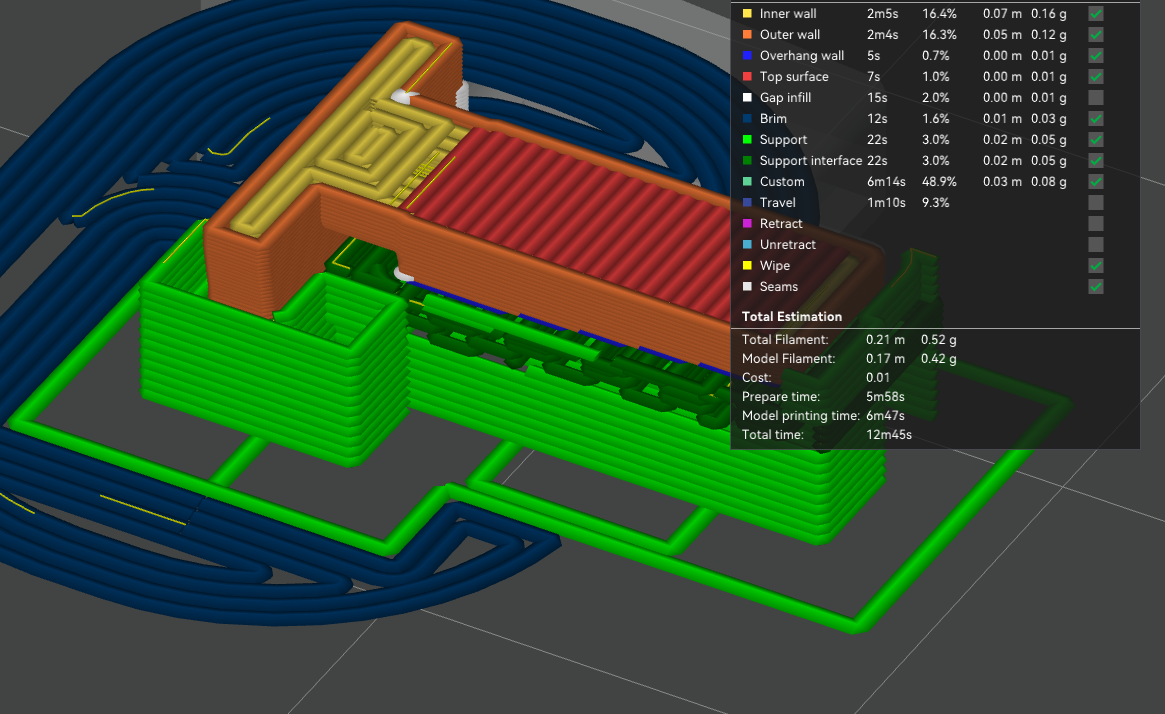Turn on the Unretract checkbox

1096,245
